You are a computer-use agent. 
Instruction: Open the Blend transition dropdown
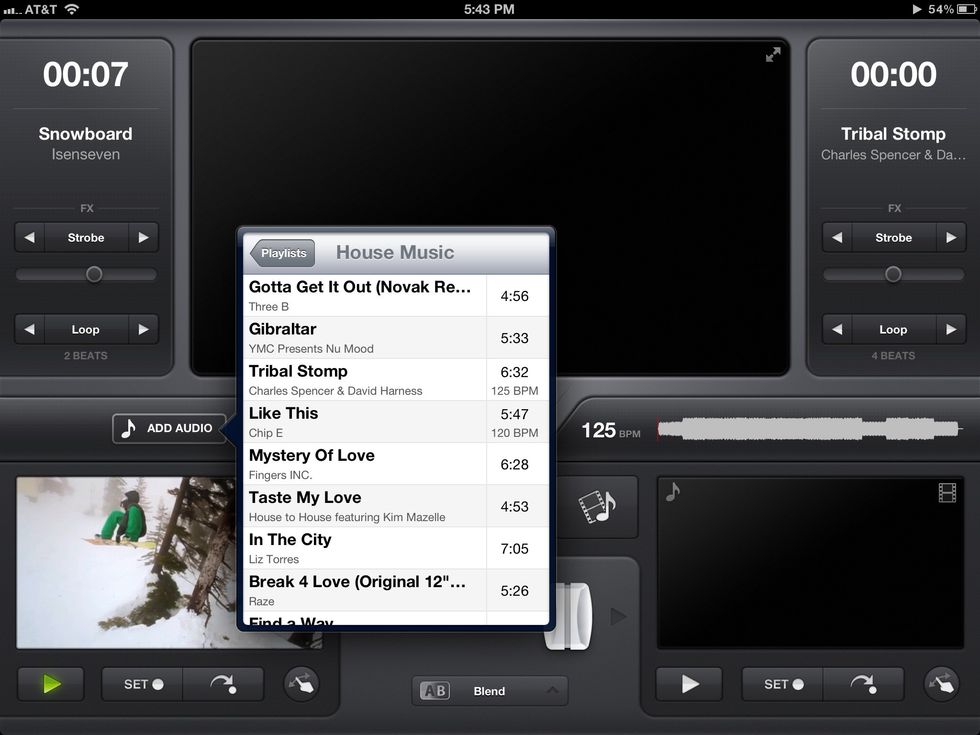point(490,691)
